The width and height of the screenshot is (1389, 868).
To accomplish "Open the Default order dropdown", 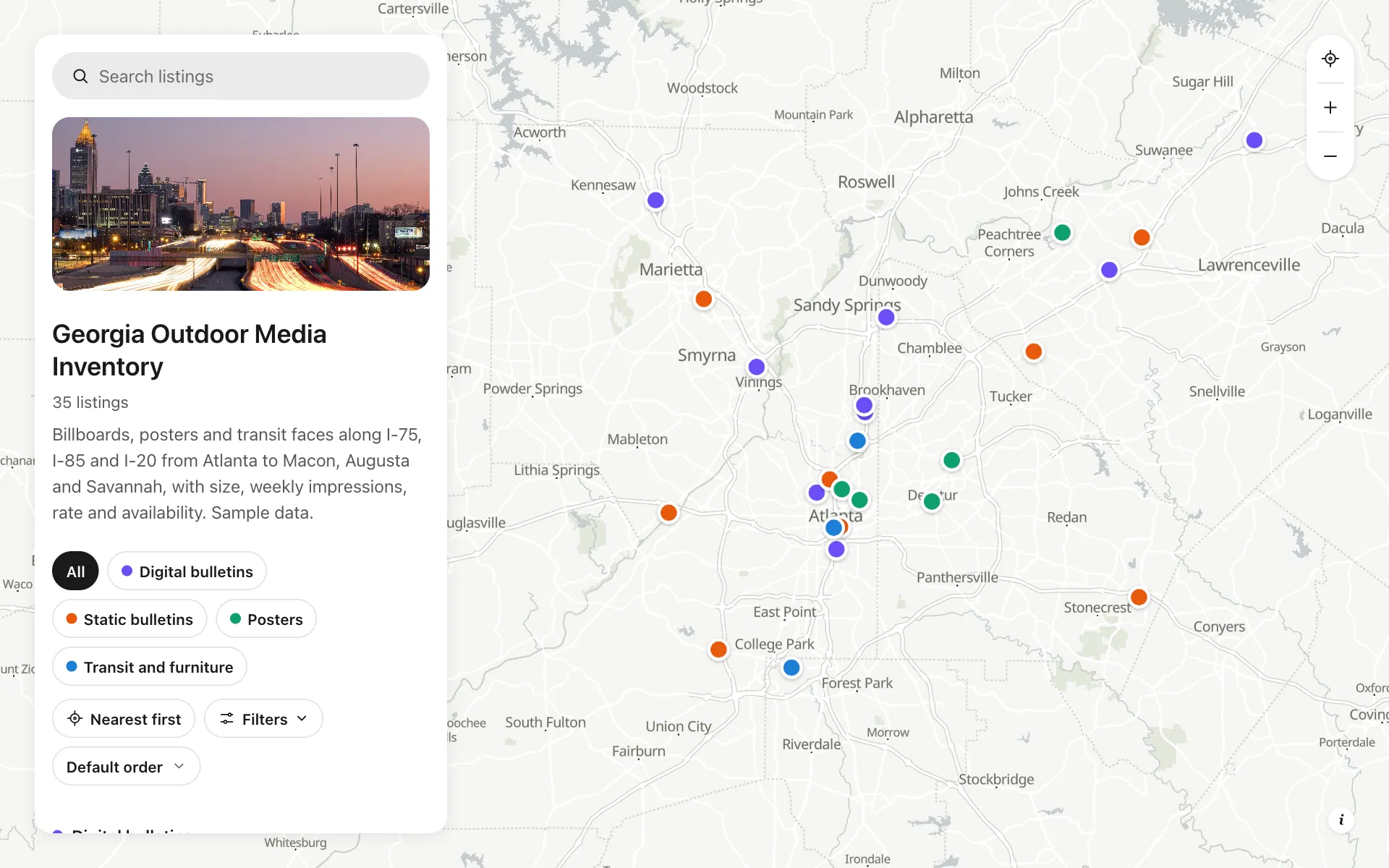I will (x=126, y=766).
